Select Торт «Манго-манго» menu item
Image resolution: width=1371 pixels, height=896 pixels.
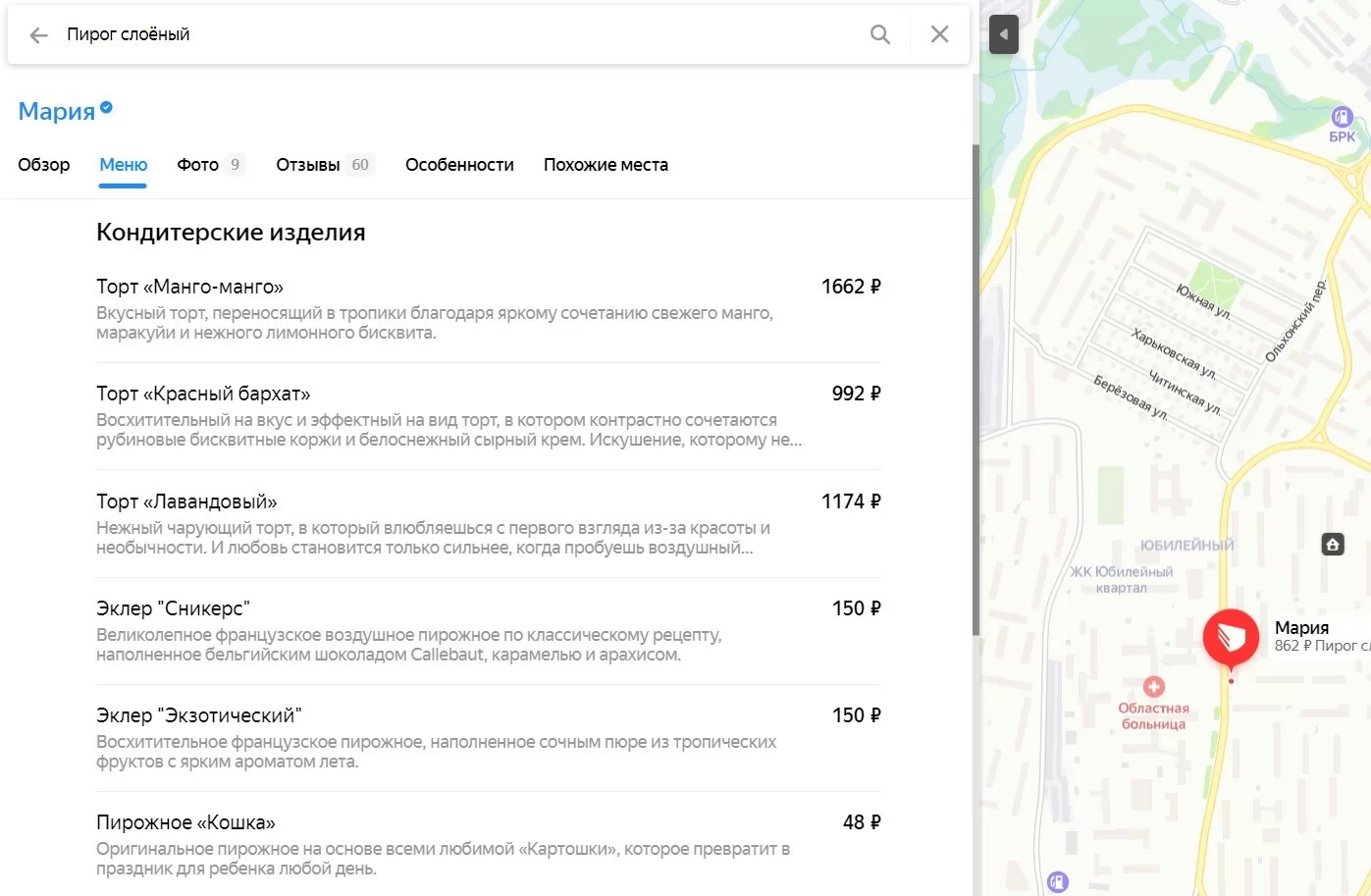[x=489, y=309]
